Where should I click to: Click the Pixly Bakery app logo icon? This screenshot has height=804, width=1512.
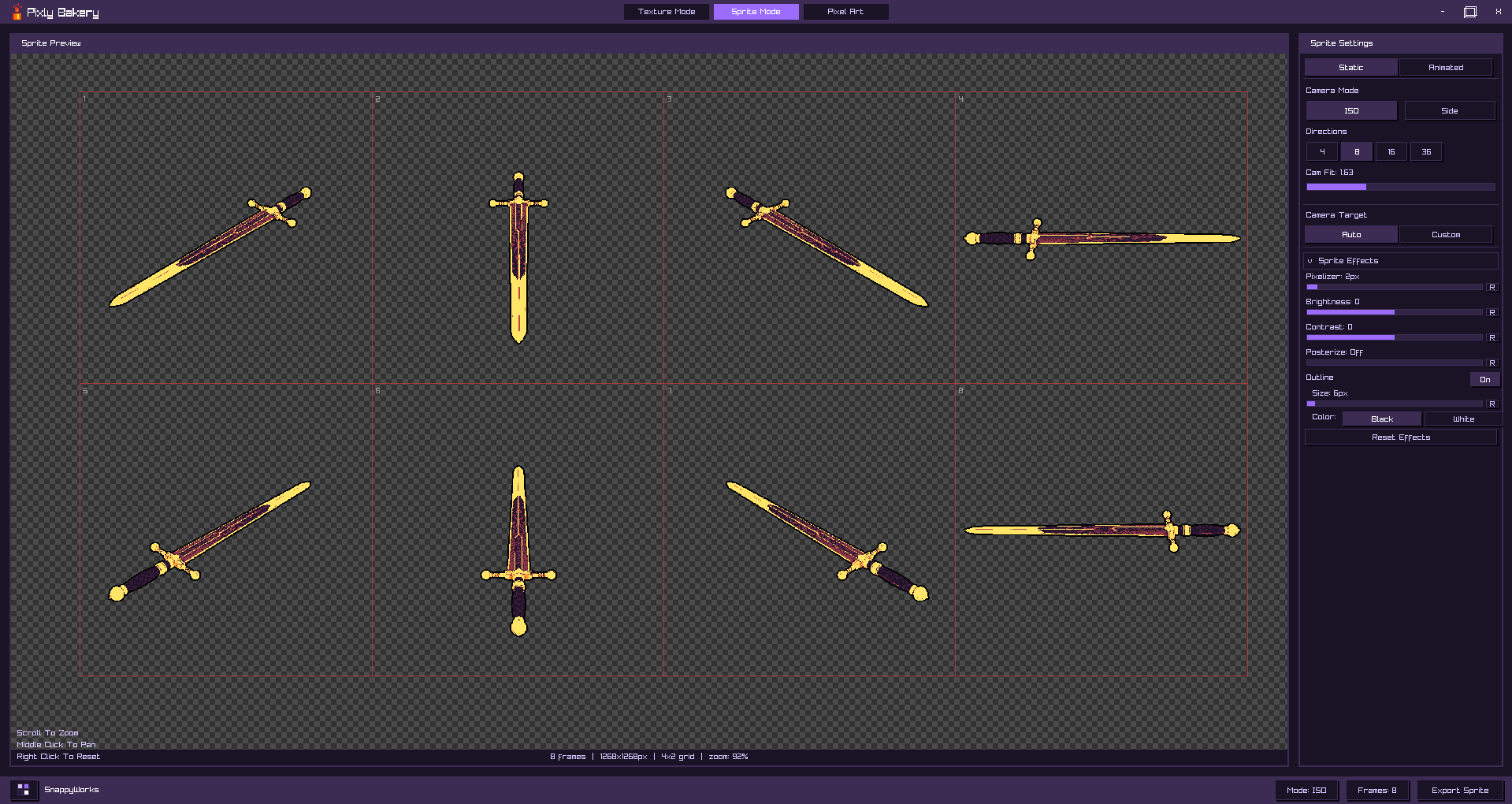click(17, 12)
